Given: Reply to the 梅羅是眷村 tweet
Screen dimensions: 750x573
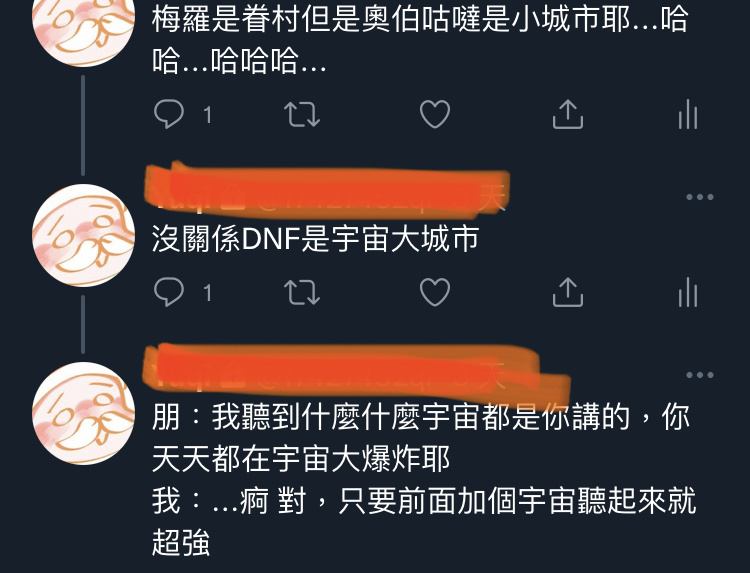Looking at the screenshot, I should point(169,114).
